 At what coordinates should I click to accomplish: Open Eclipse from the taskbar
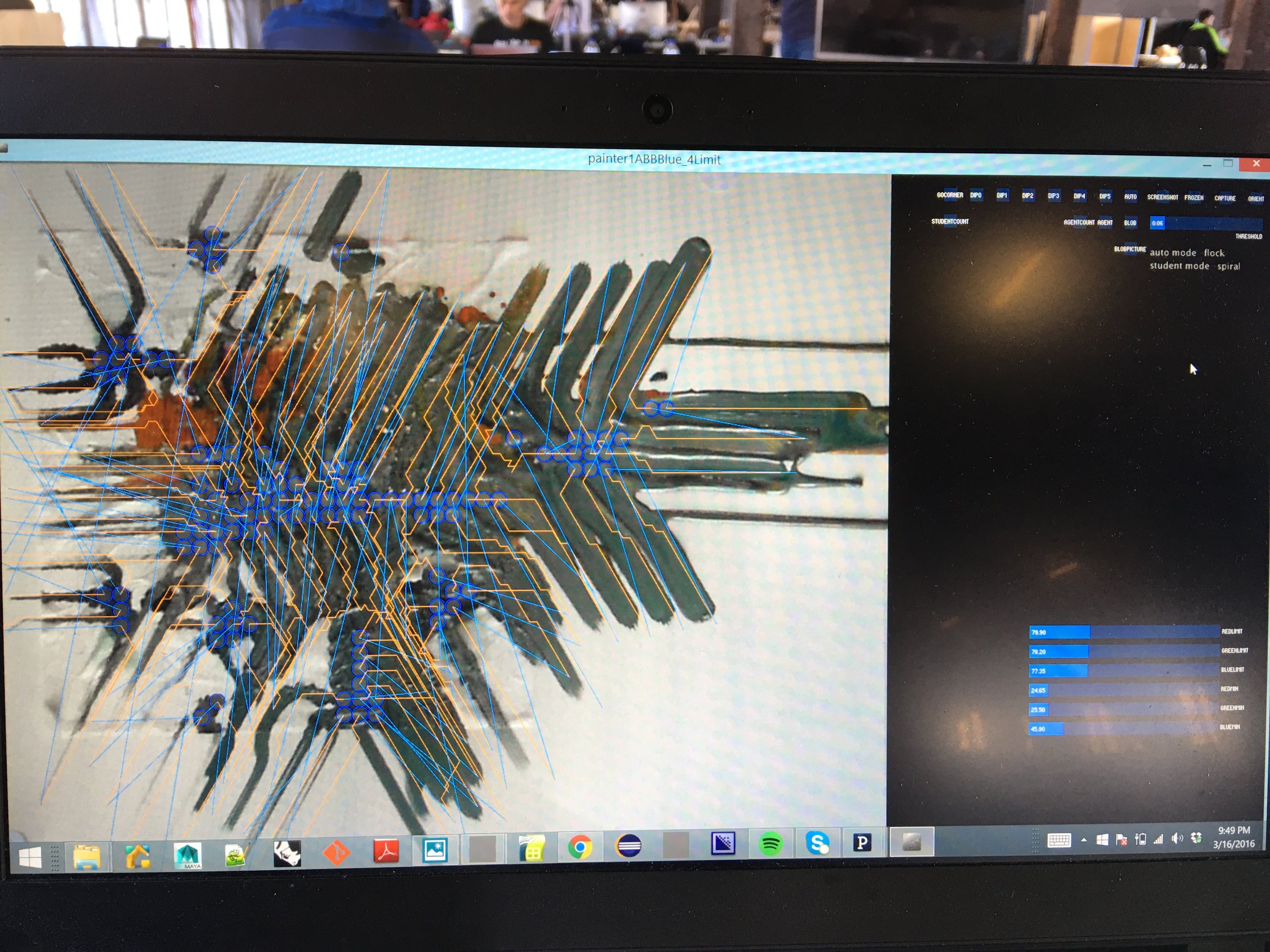[x=628, y=846]
